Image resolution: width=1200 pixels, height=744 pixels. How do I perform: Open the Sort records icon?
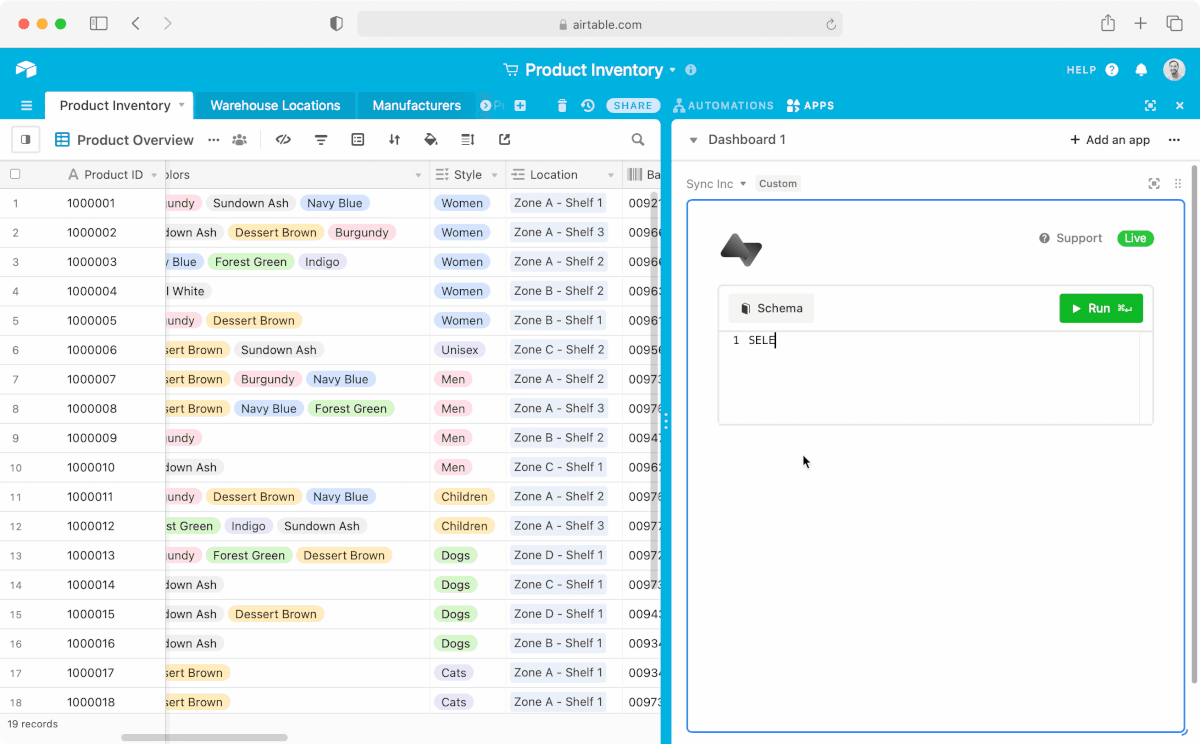394,140
